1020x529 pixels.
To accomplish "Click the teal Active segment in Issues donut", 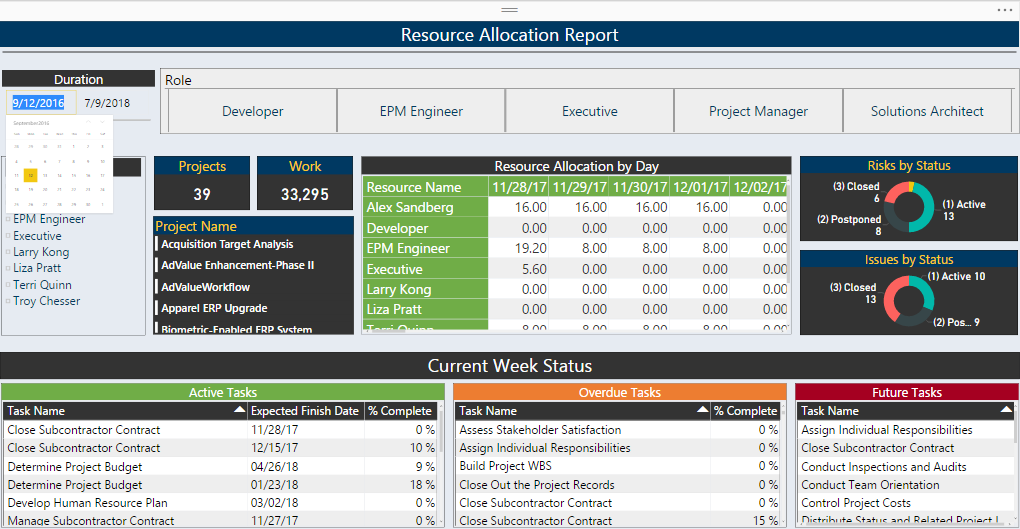I will 928,292.
